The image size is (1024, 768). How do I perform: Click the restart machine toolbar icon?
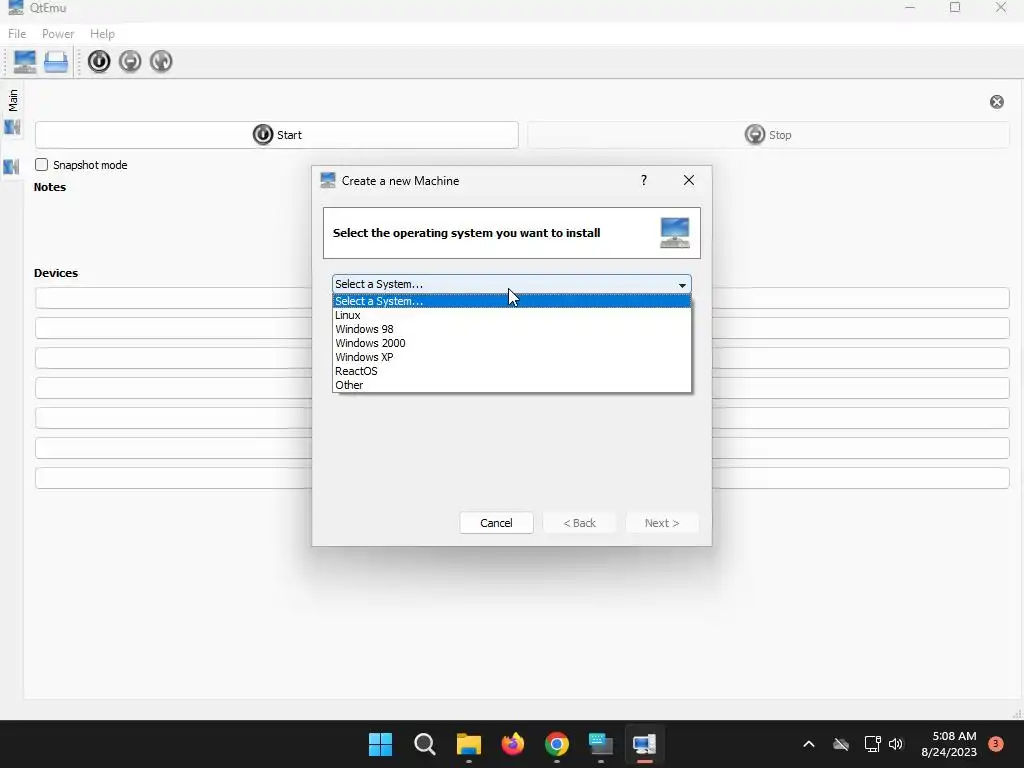tap(161, 61)
